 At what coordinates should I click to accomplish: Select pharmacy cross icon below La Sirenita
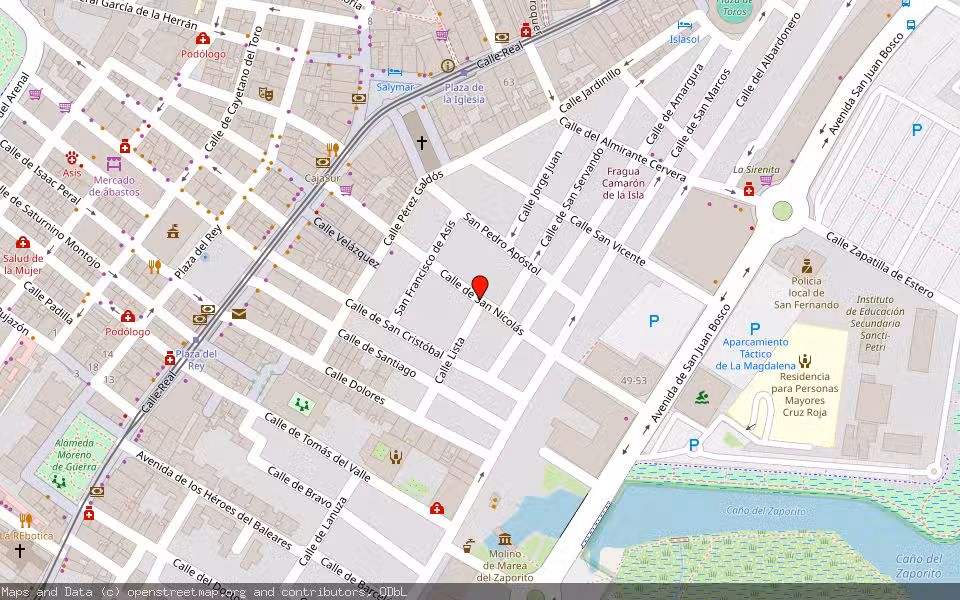point(749,190)
